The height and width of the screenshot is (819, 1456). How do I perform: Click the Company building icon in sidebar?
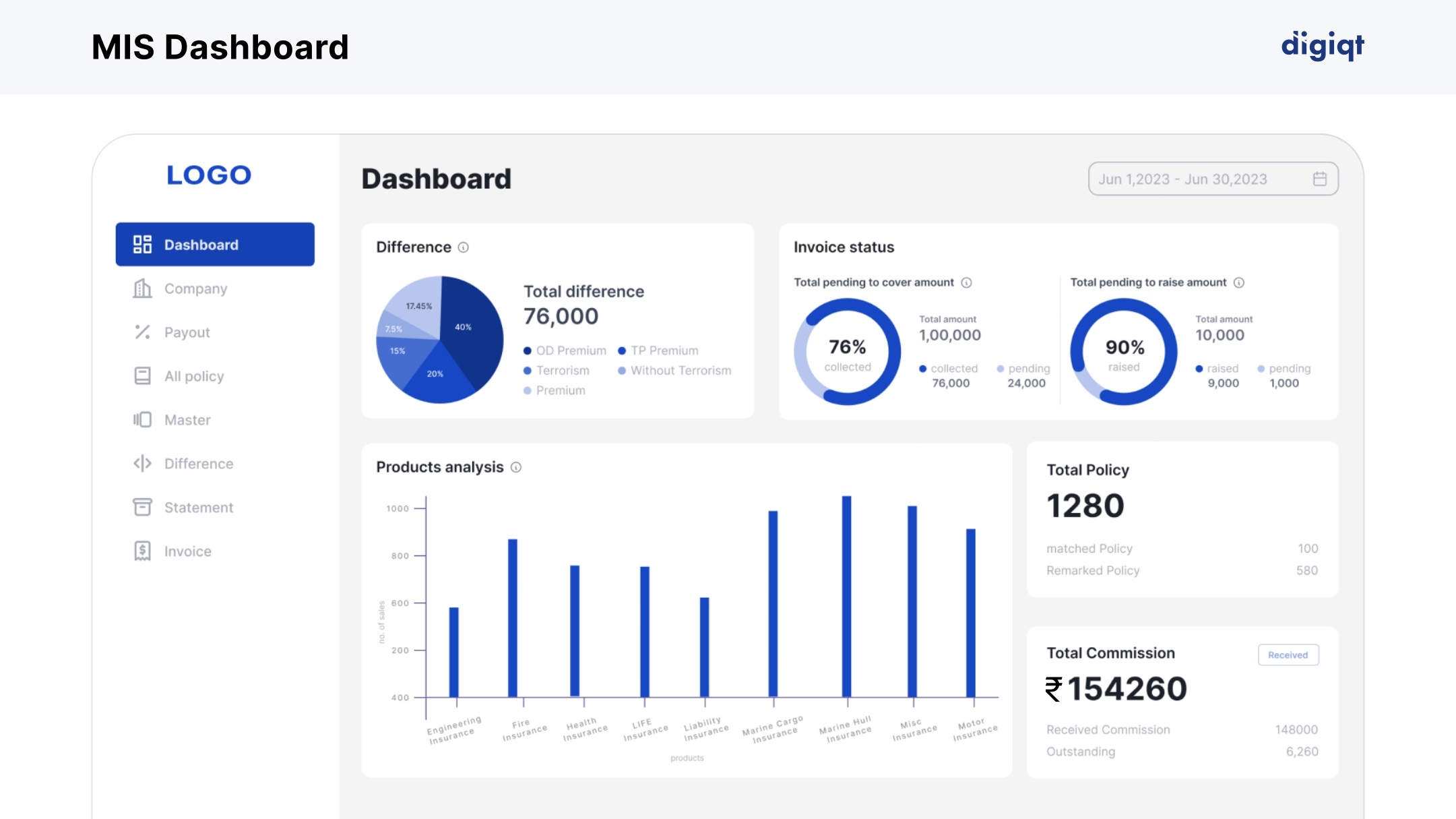pyautogui.click(x=142, y=289)
